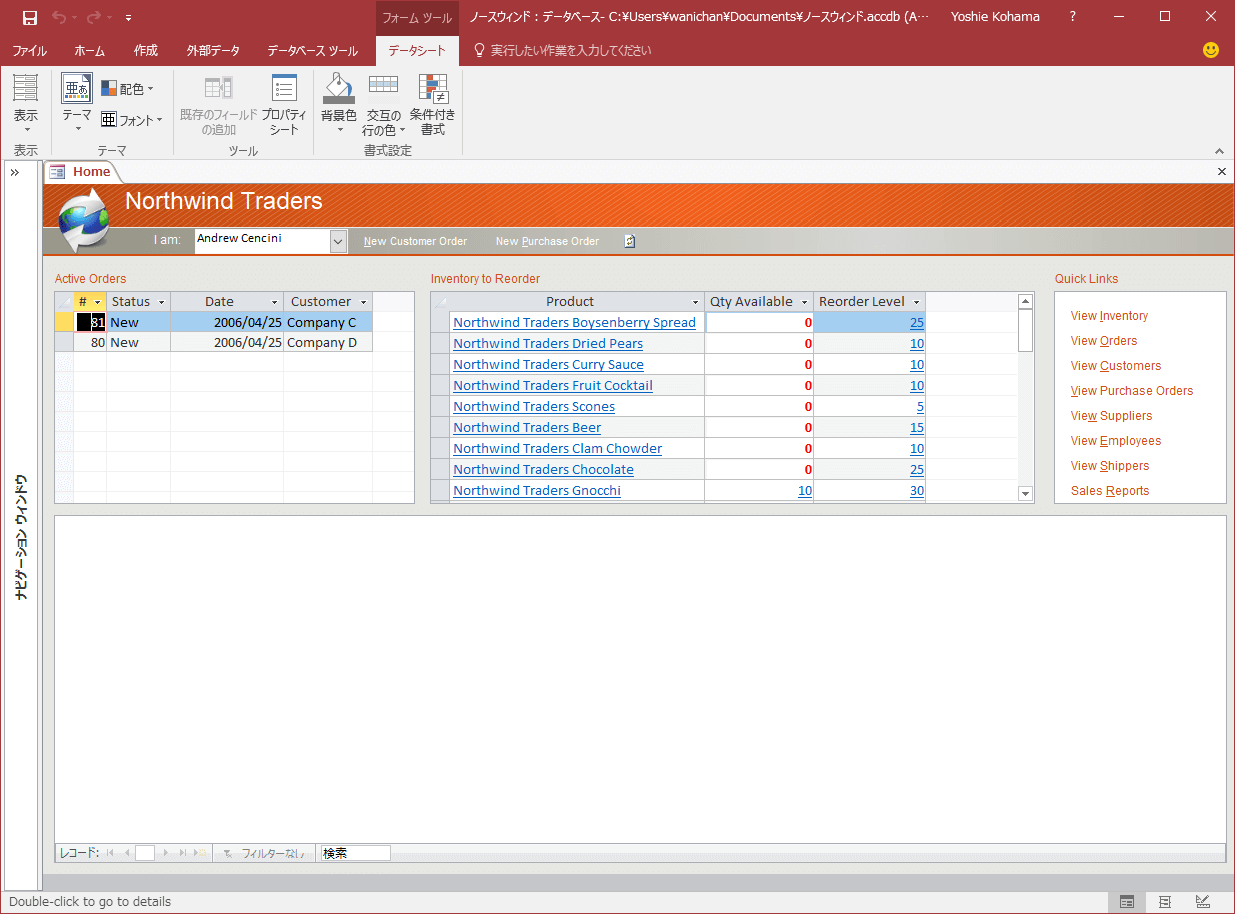This screenshot has width=1235, height=914.
Task: Open the View Suppliers quick link
Action: point(1111,416)
